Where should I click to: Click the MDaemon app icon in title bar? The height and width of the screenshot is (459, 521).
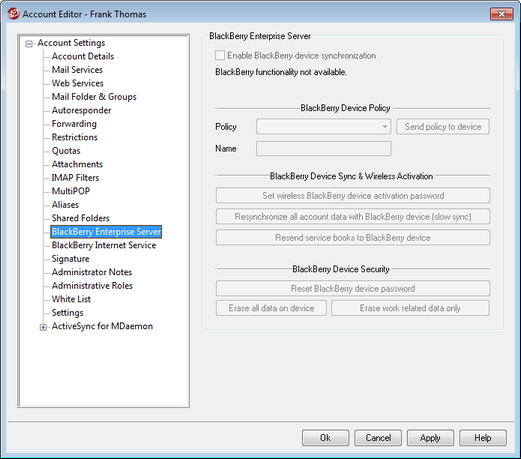13,14
